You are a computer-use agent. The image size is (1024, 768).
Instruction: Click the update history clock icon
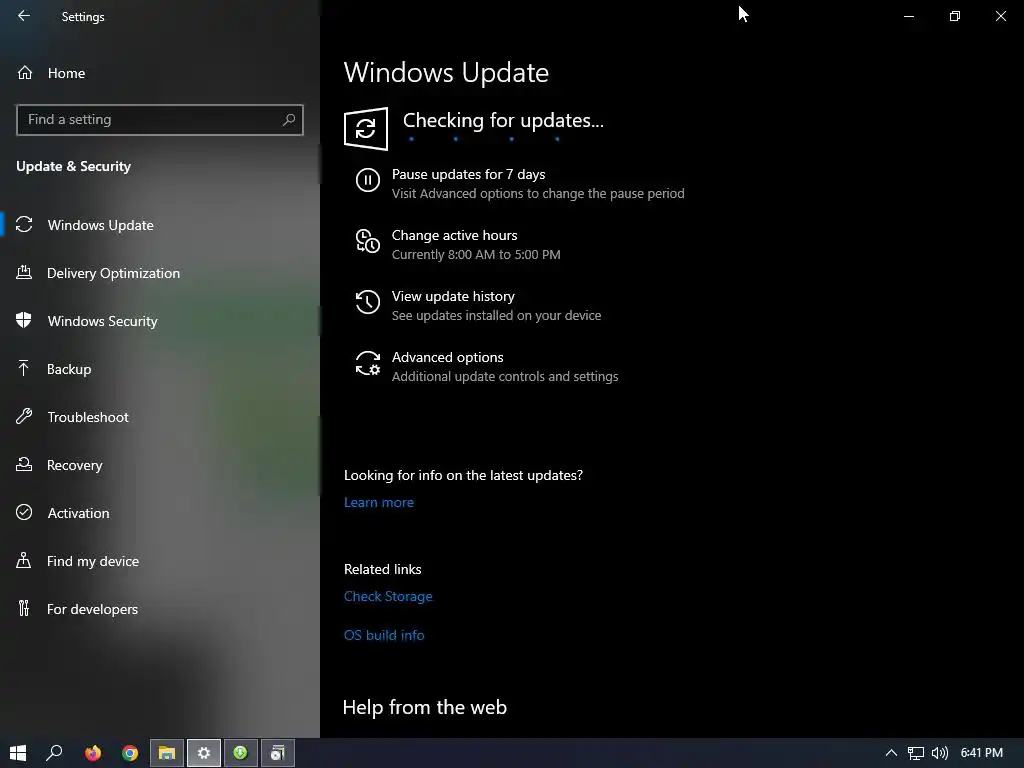click(368, 302)
